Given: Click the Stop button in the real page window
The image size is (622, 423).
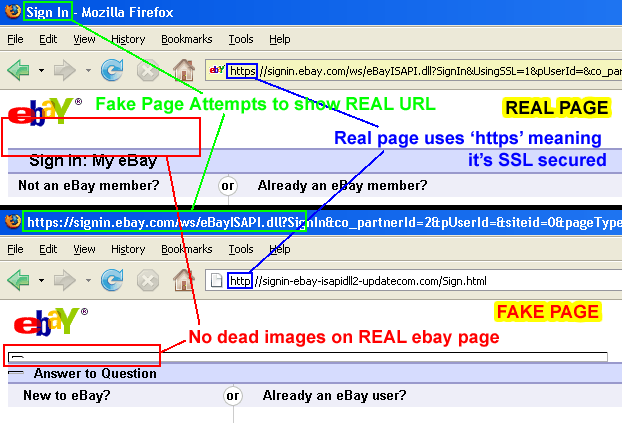Looking at the screenshot, I should (x=148, y=71).
